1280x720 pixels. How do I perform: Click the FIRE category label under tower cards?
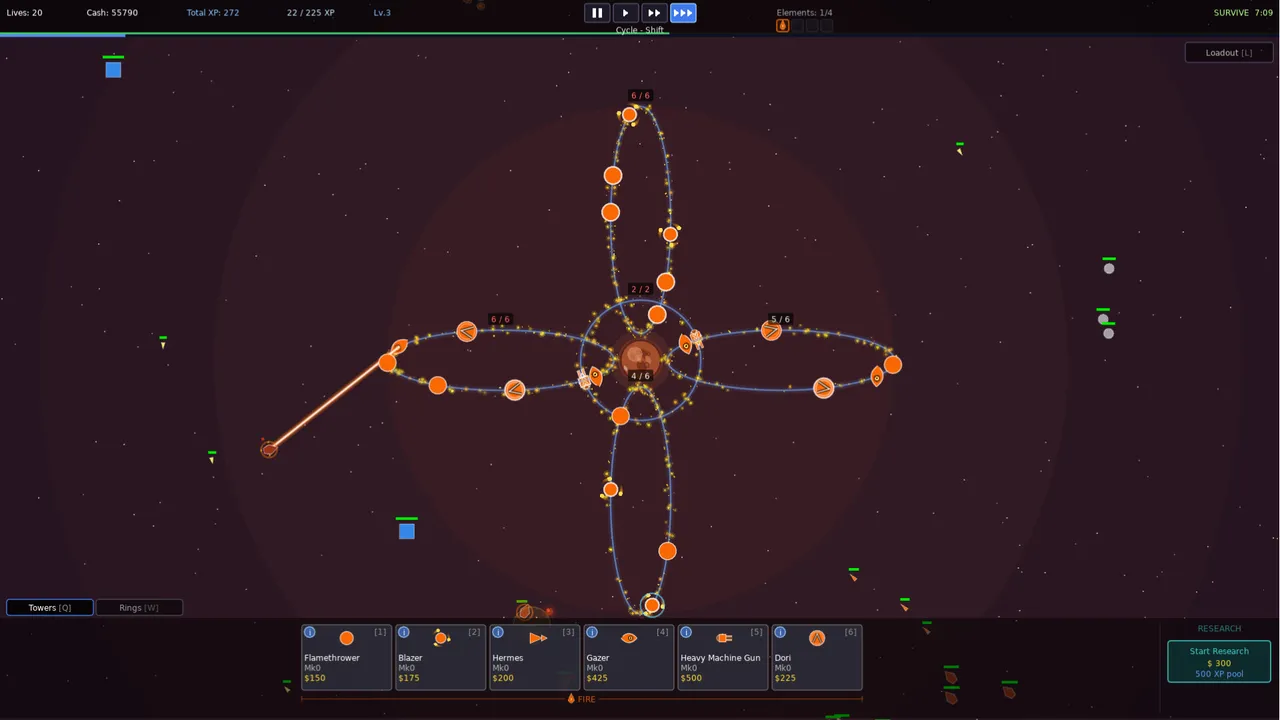(x=581, y=699)
